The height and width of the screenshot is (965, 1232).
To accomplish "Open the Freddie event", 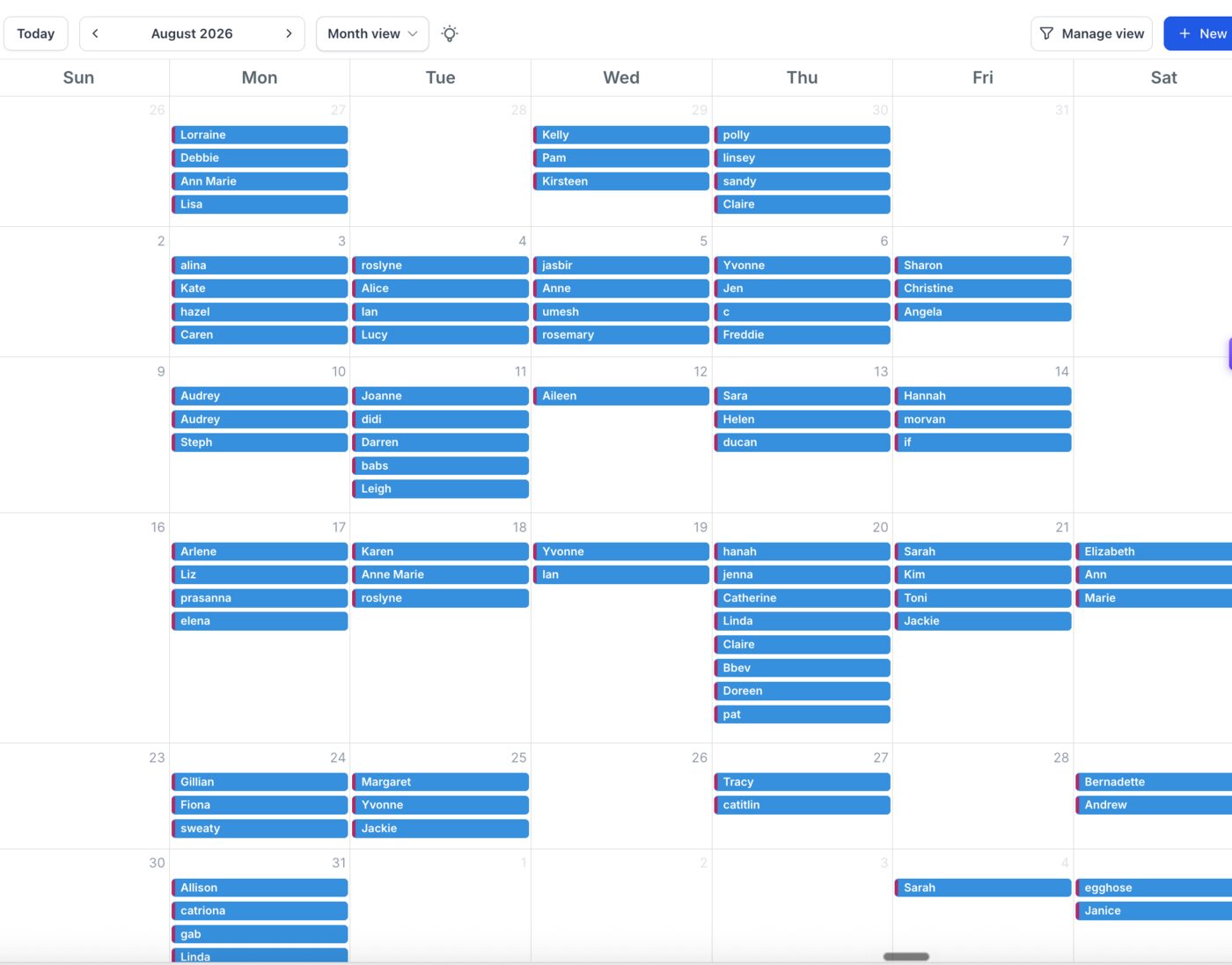I will [x=802, y=334].
